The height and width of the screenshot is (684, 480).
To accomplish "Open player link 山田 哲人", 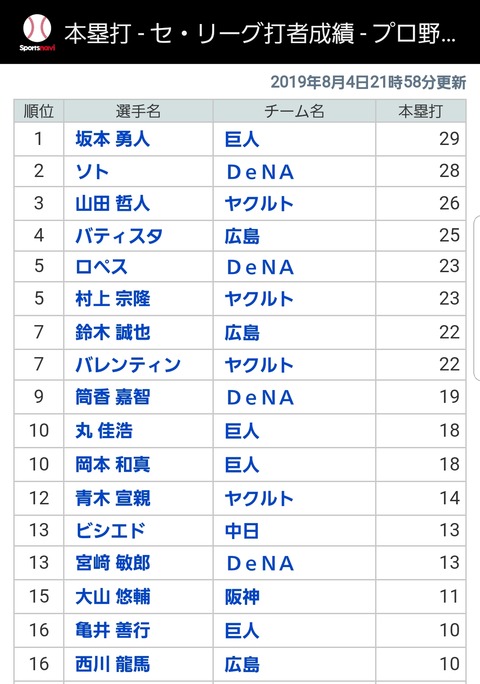I will 113,204.
